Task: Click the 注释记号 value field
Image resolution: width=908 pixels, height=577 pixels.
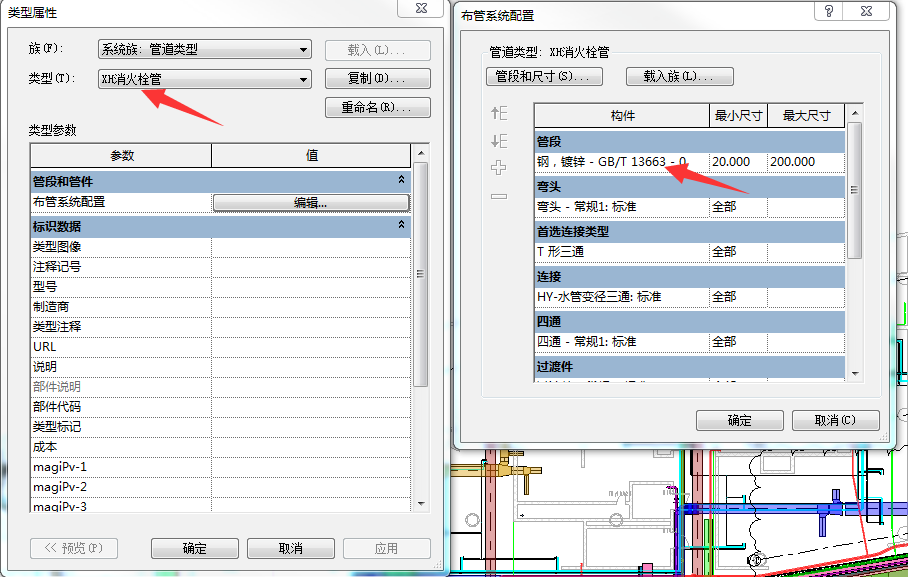Action: 311,267
